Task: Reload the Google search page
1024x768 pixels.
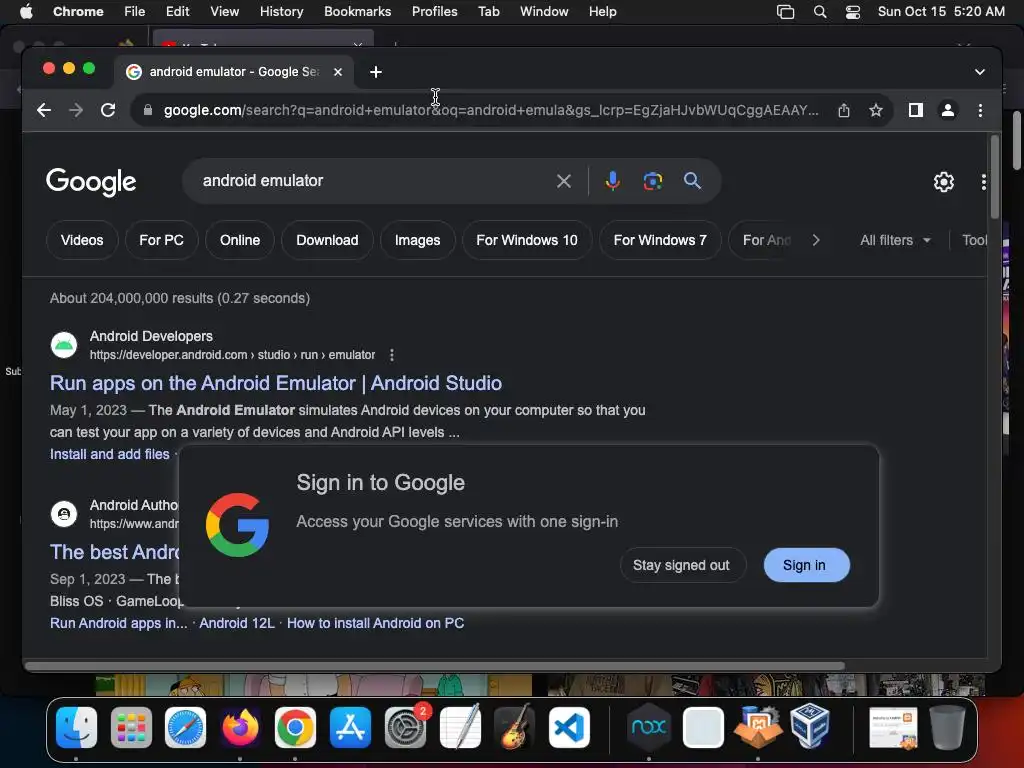Action: (108, 110)
